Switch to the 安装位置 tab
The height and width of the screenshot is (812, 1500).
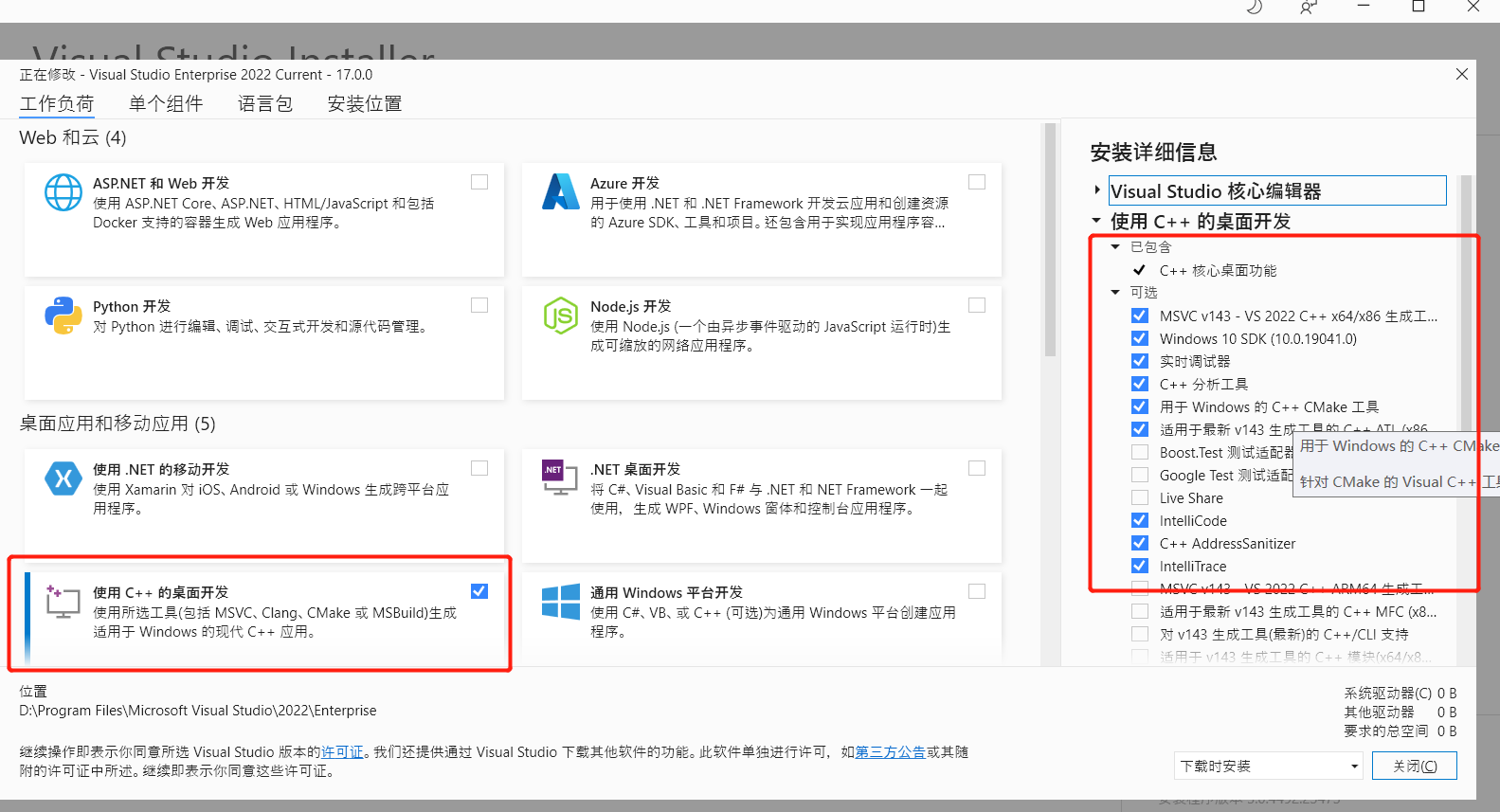(365, 103)
